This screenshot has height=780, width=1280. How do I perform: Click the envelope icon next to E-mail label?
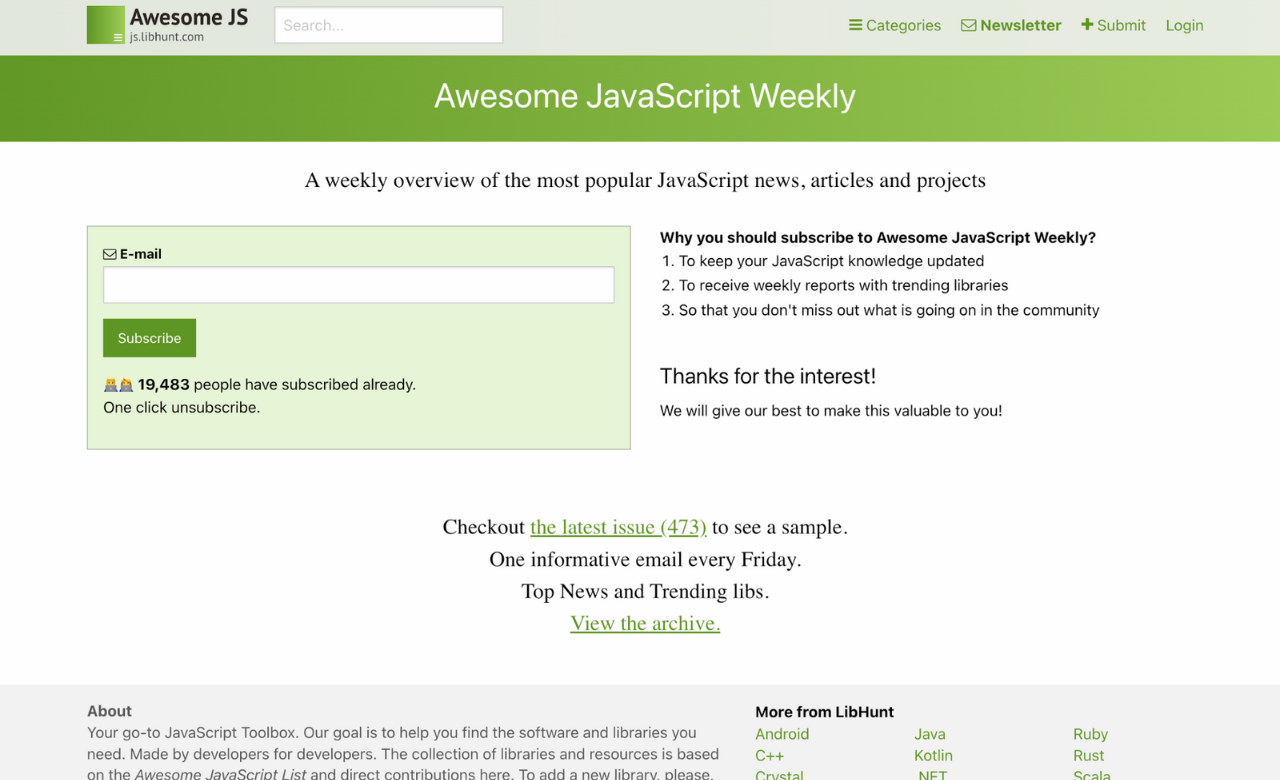(x=110, y=254)
